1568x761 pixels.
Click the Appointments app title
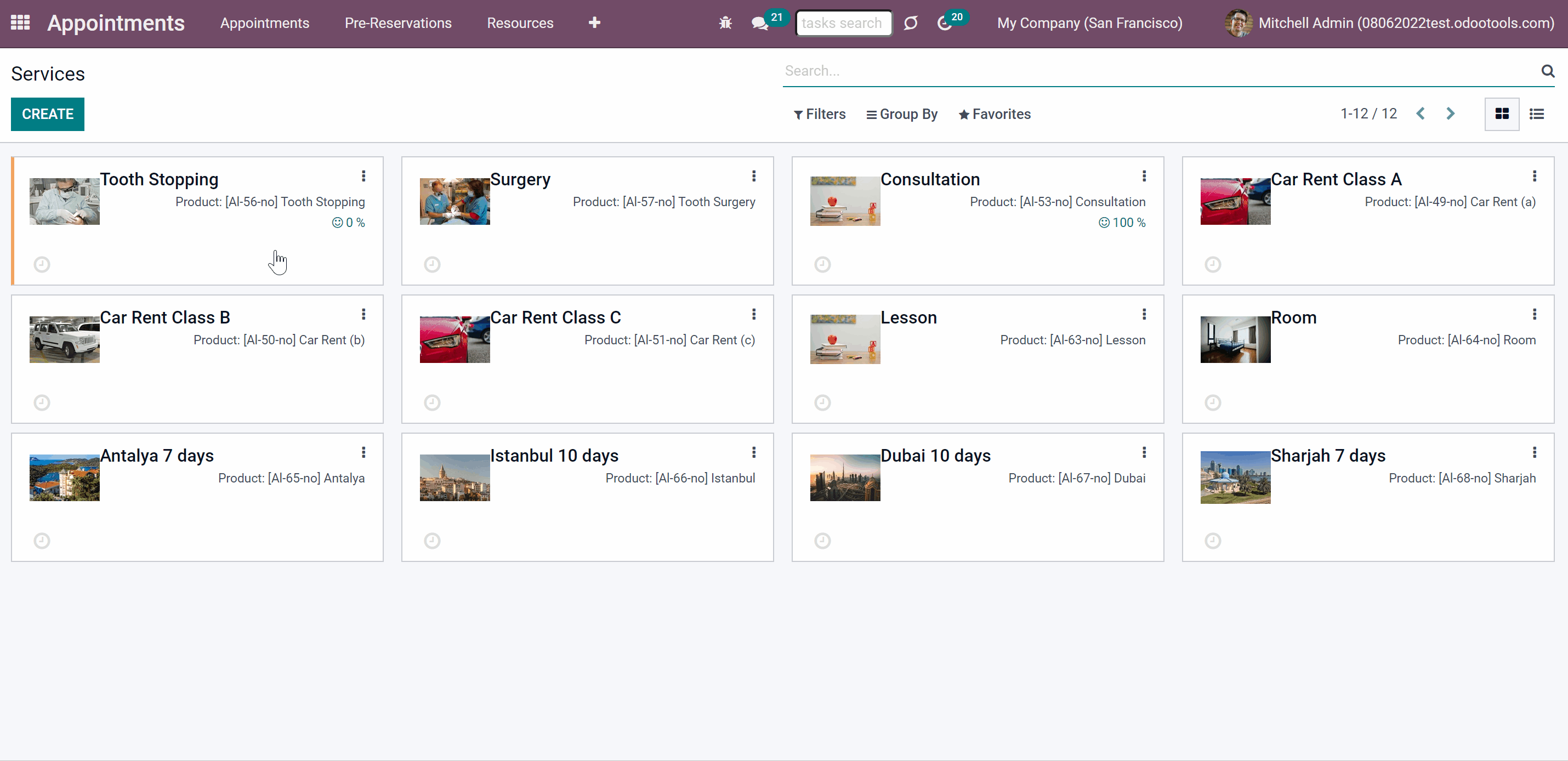[x=116, y=23]
